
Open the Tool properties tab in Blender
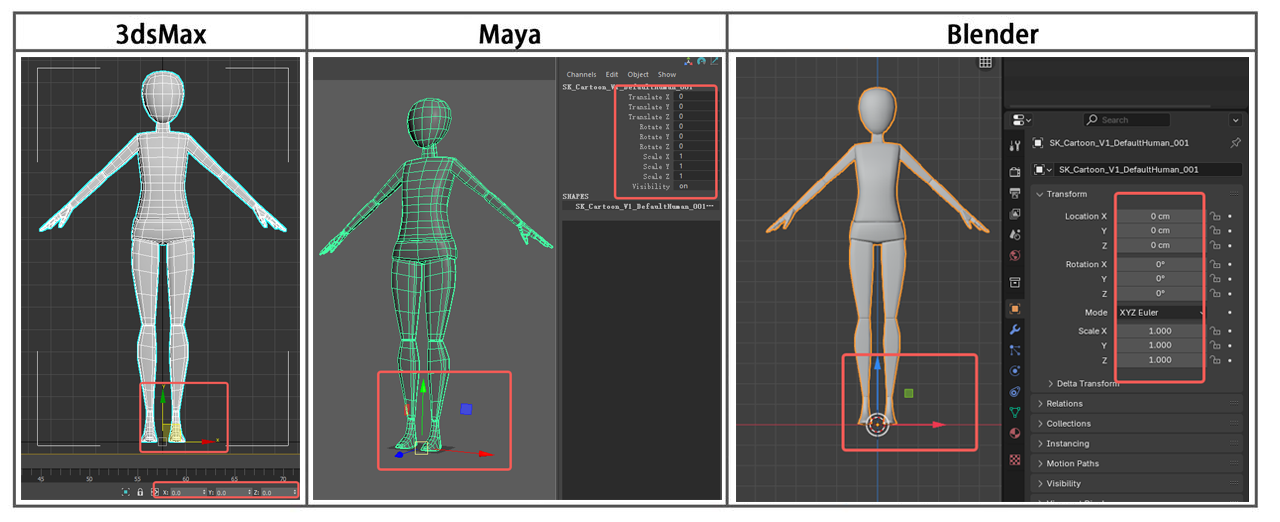point(1016,146)
